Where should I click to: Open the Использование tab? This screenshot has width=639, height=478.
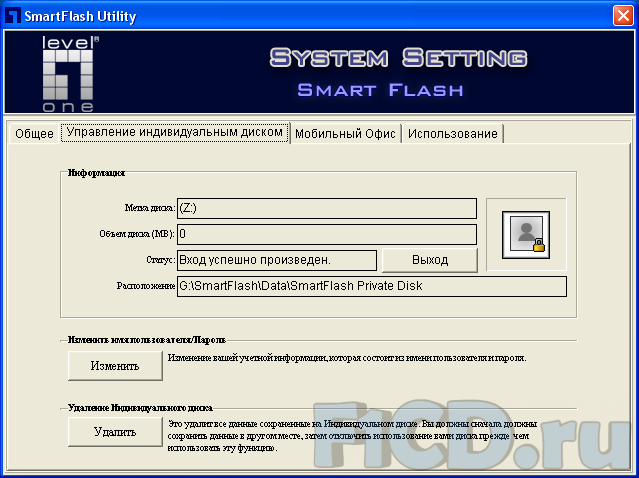click(453, 134)
